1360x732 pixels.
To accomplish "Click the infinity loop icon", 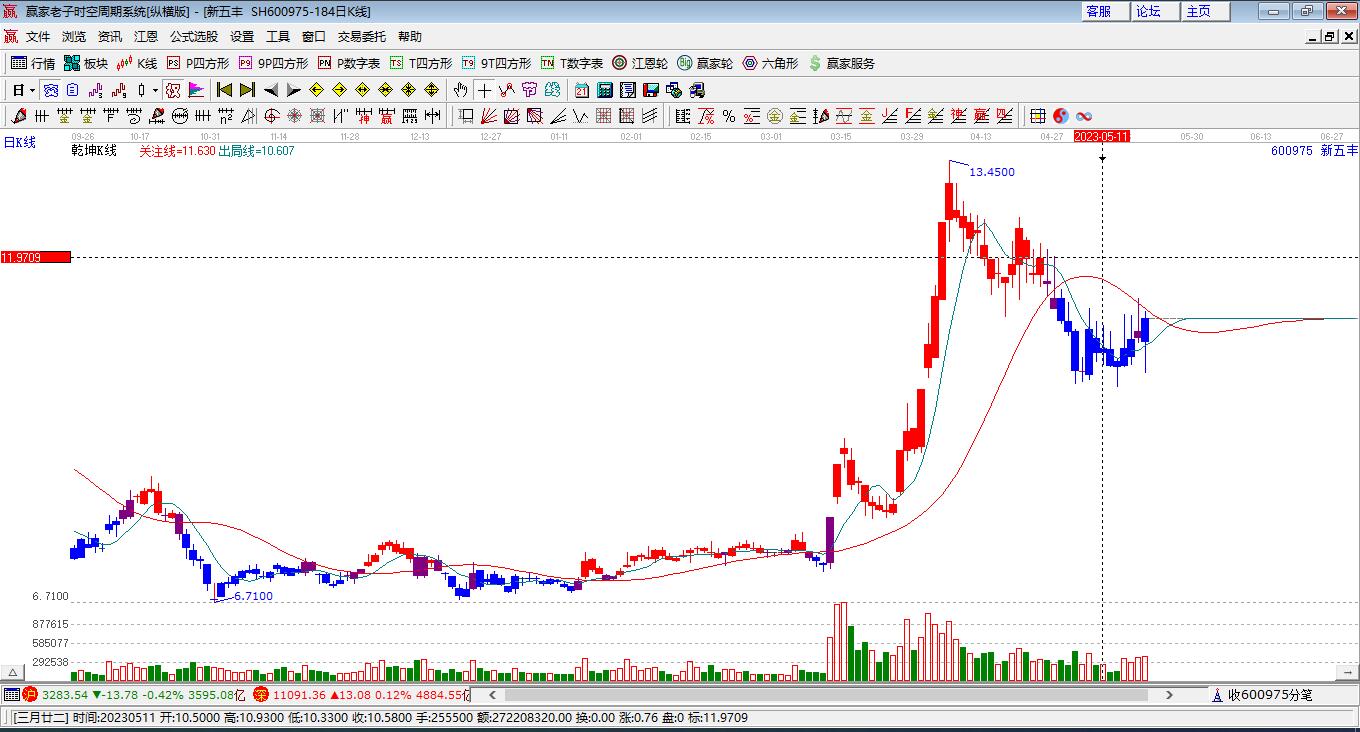I will point(1083,116).
